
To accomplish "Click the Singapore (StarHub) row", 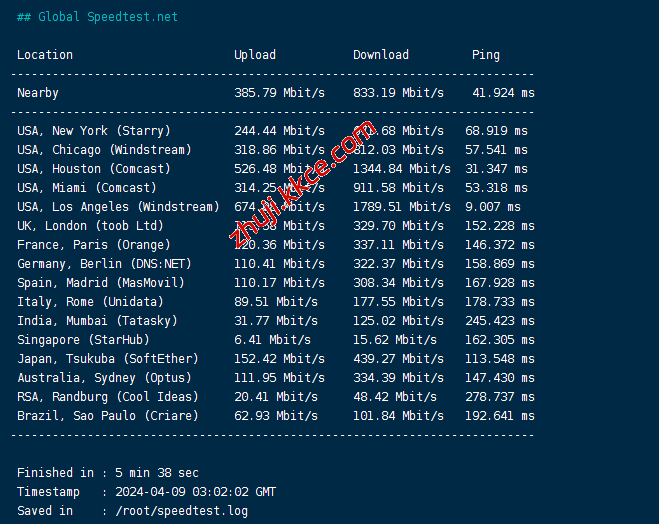I will 83,340.
